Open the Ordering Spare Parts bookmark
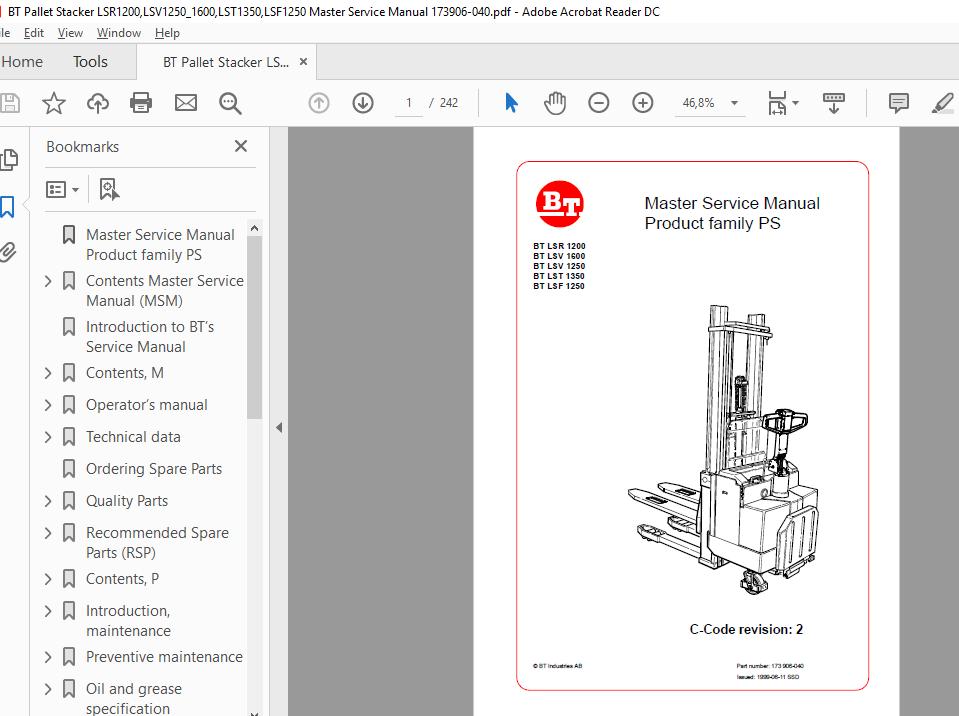 pyautogui.click(x=153, y=469)
